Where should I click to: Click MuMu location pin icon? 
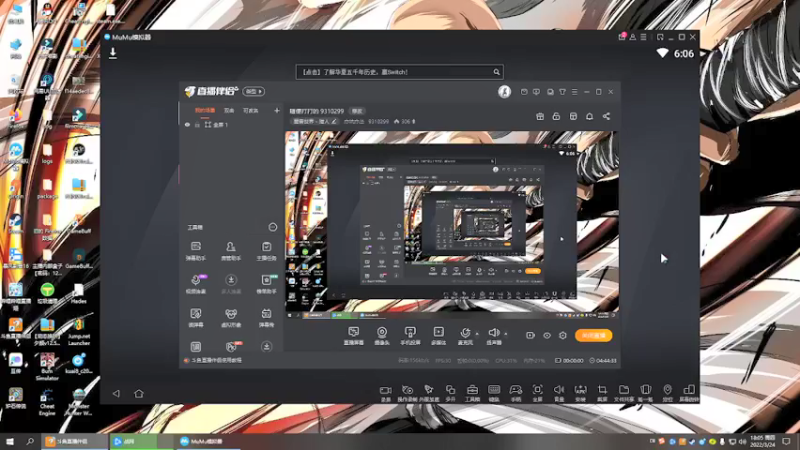667,393
